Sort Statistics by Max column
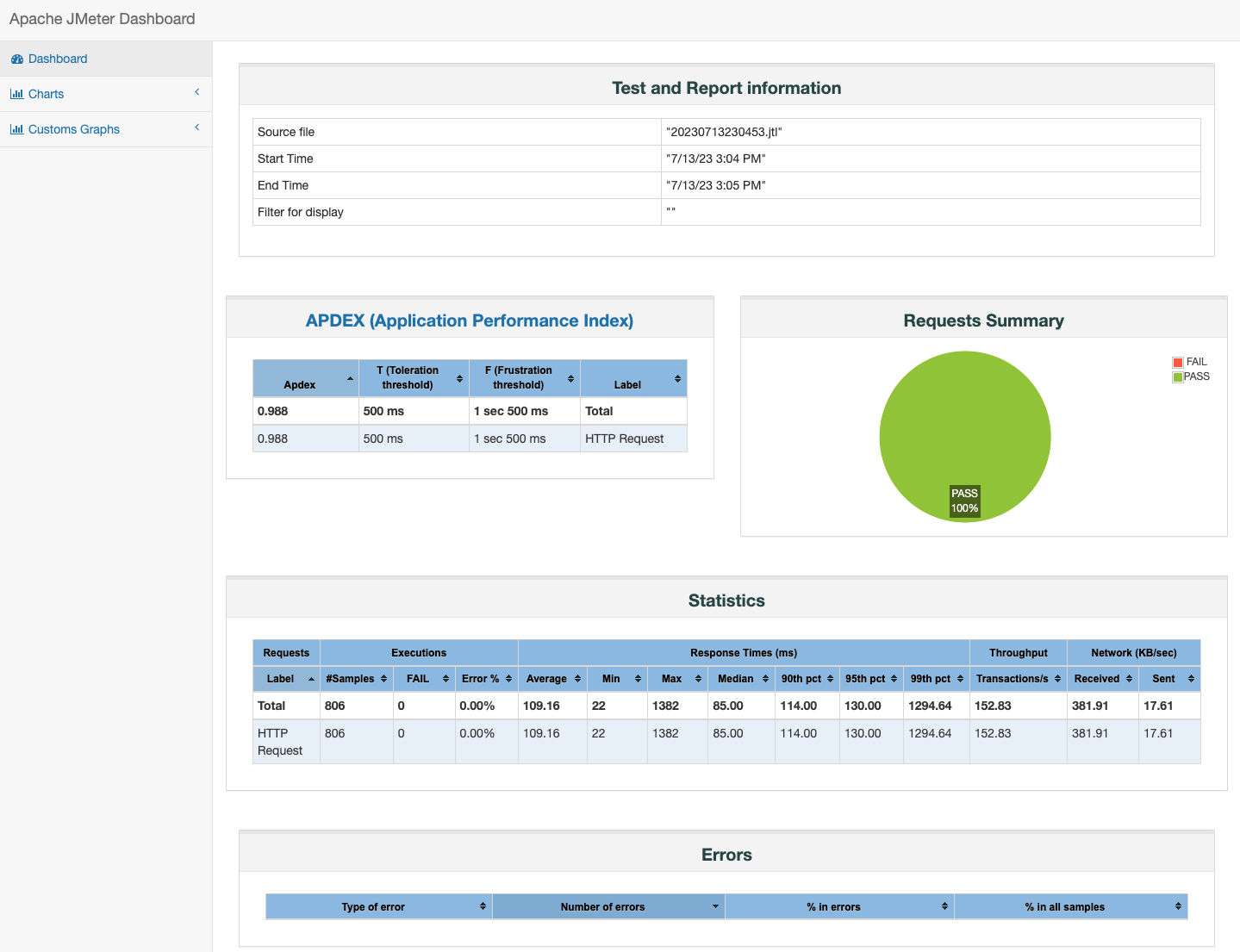 click(677, 679)
